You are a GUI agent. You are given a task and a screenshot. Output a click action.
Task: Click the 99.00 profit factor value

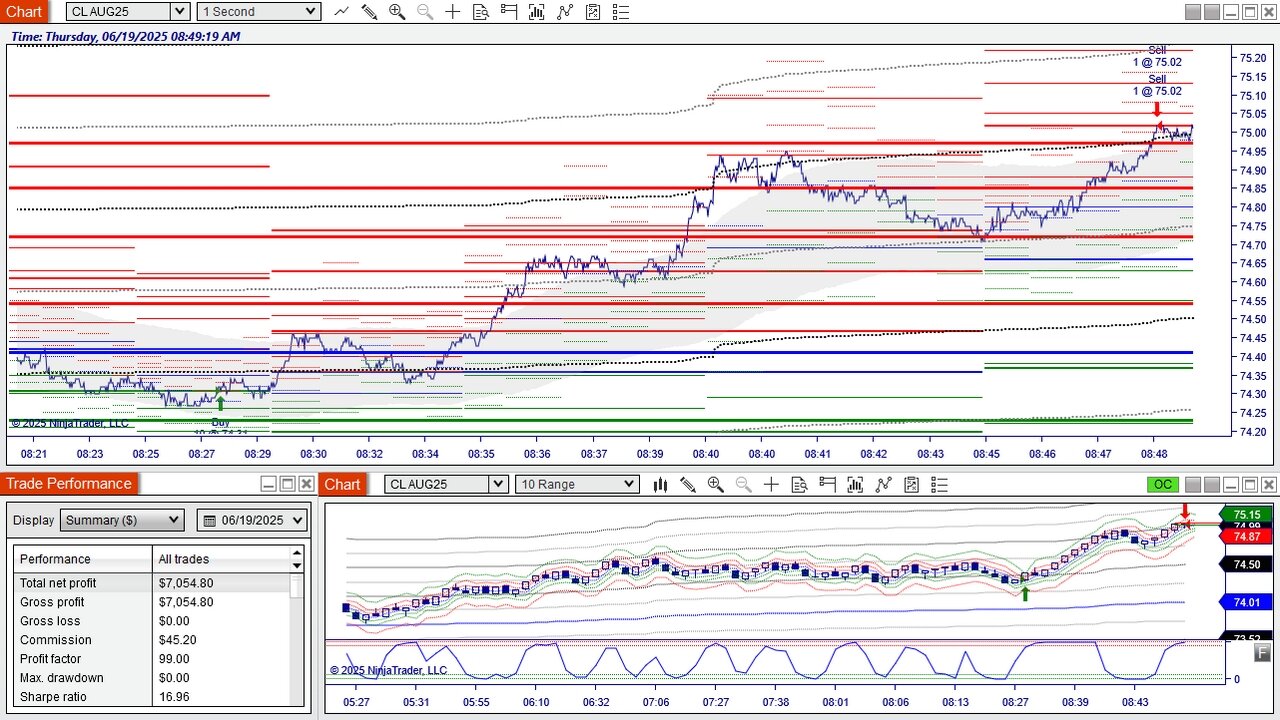pos(174,659)
